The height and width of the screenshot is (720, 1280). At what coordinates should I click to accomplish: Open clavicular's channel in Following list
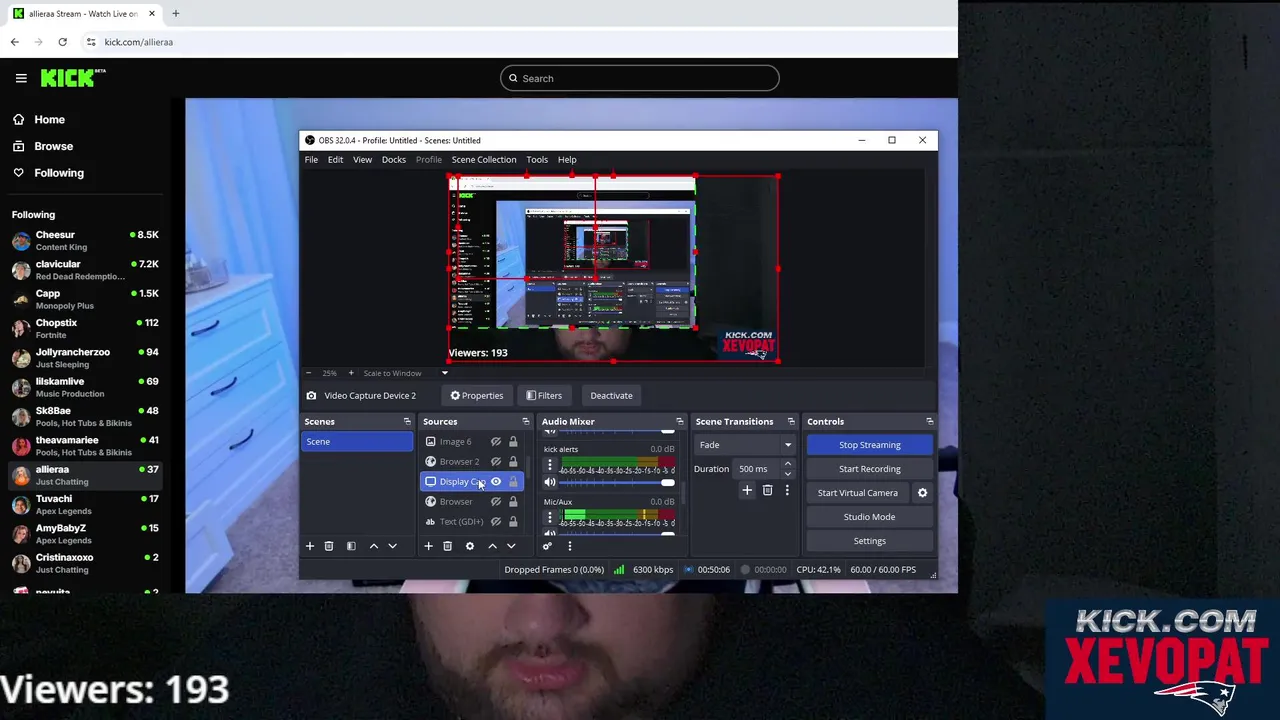(85, 270)
